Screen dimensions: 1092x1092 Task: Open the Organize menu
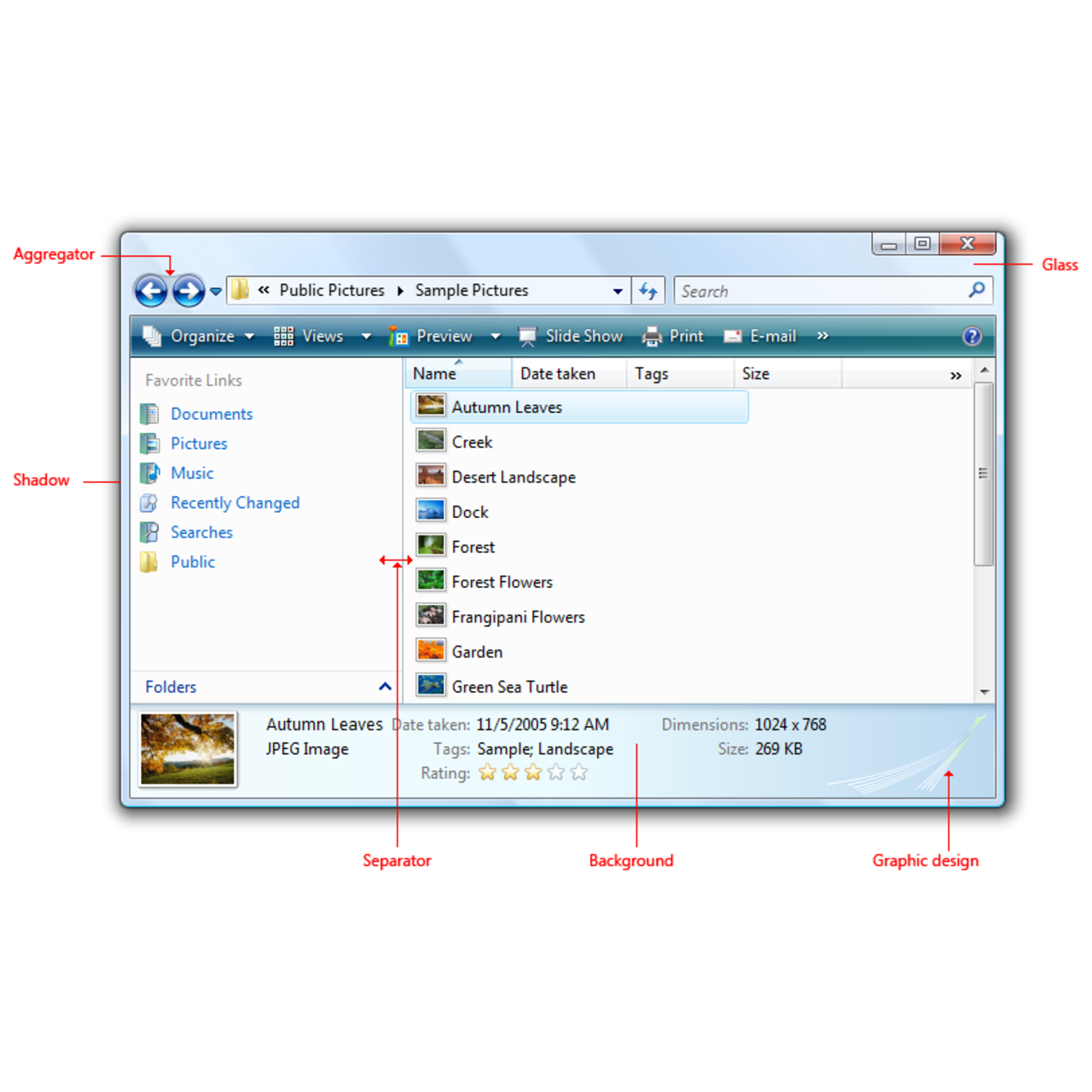click(x=201, y=336)
